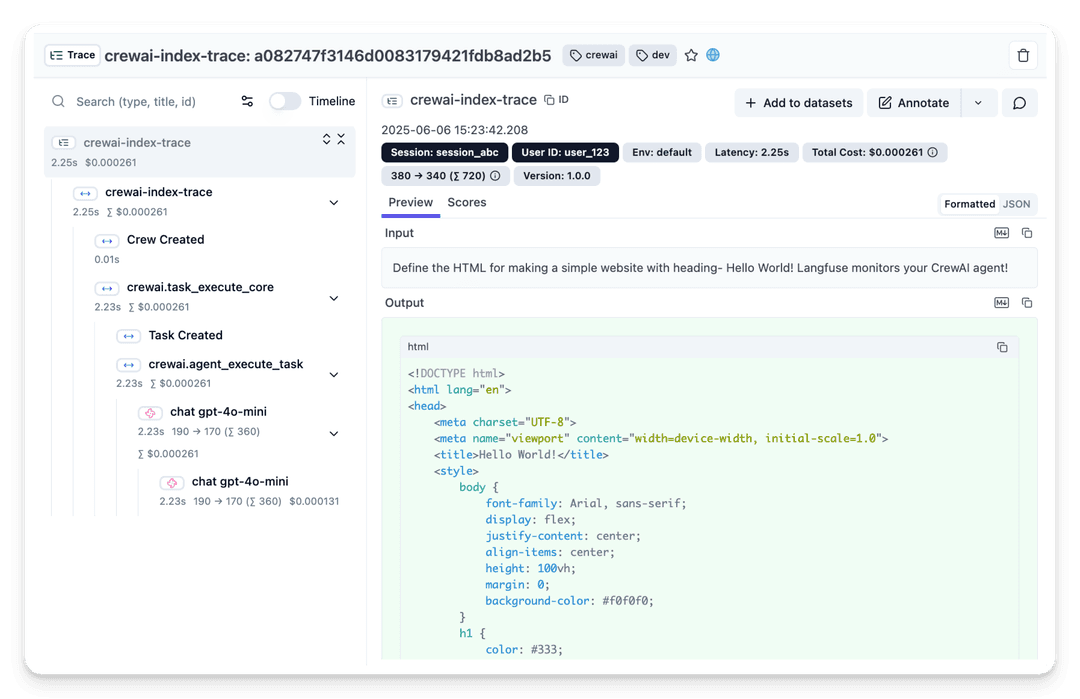The height and width of the screenshot is (699, 1080).
Task: Collapse the crewai.task_execute_core chevron
Action: click(333, 298)
